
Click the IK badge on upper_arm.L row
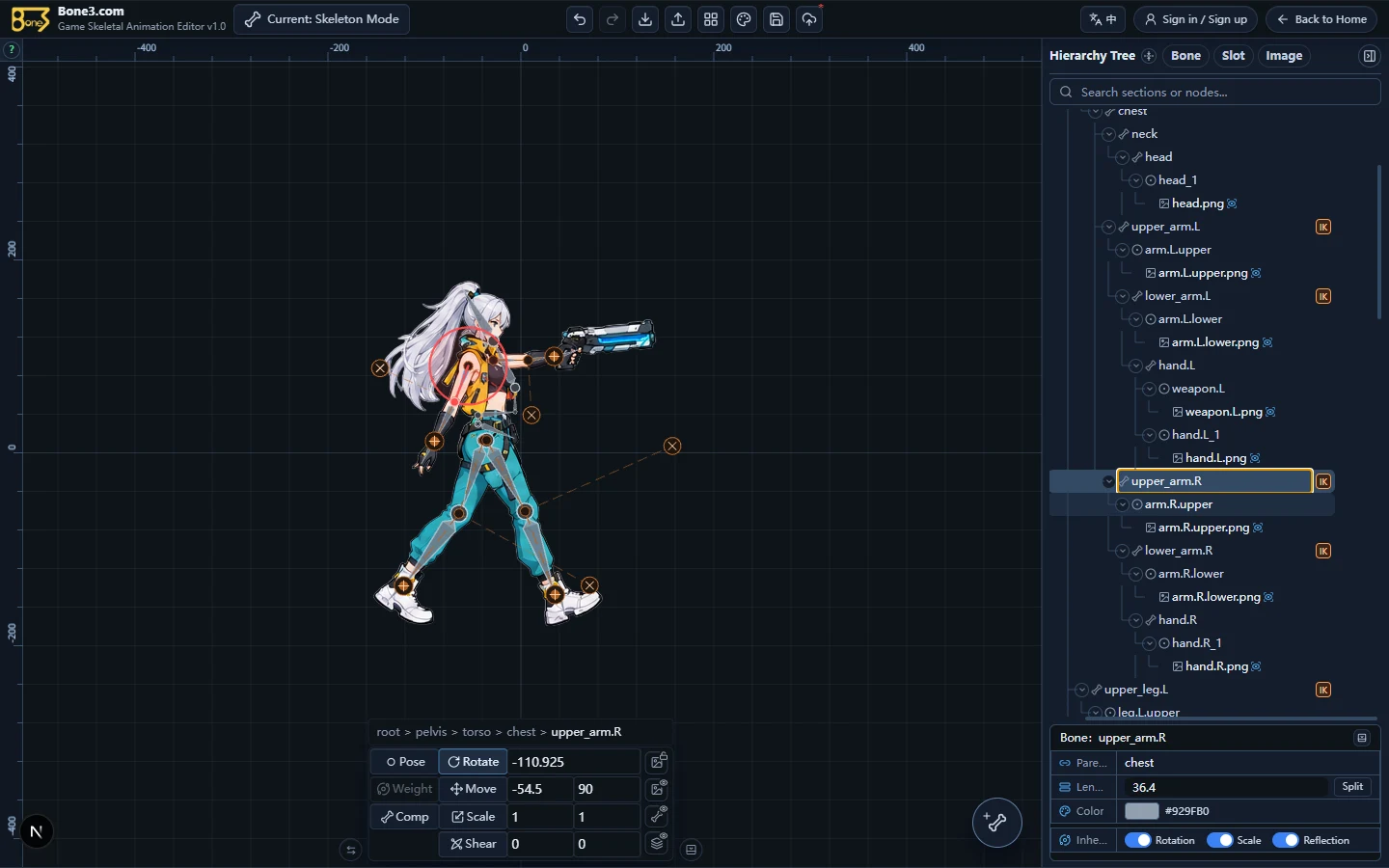point(1323,227)
